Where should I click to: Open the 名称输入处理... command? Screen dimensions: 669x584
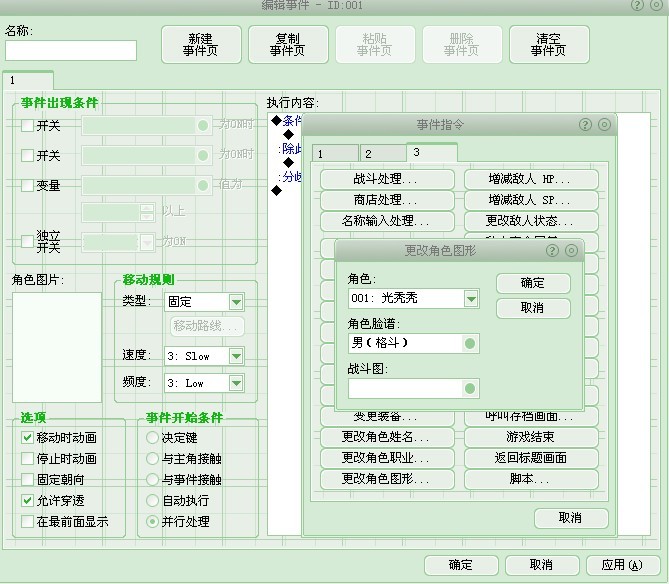(387, 221)
